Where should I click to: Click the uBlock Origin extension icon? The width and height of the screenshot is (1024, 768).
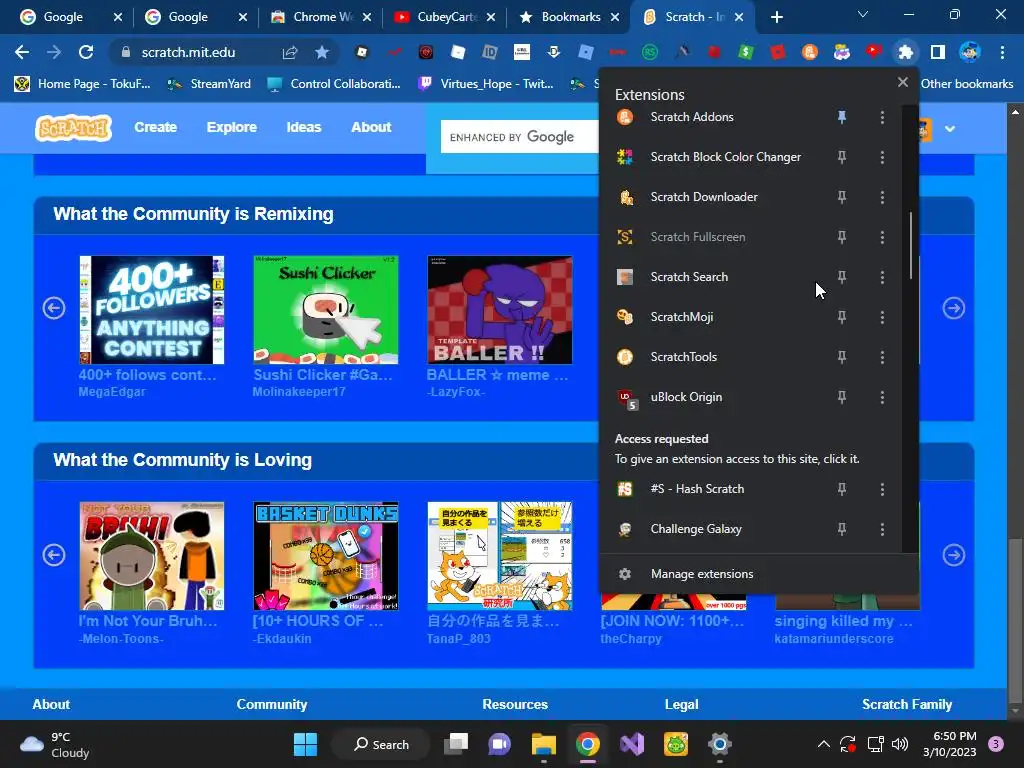click(x=626, y=398)
